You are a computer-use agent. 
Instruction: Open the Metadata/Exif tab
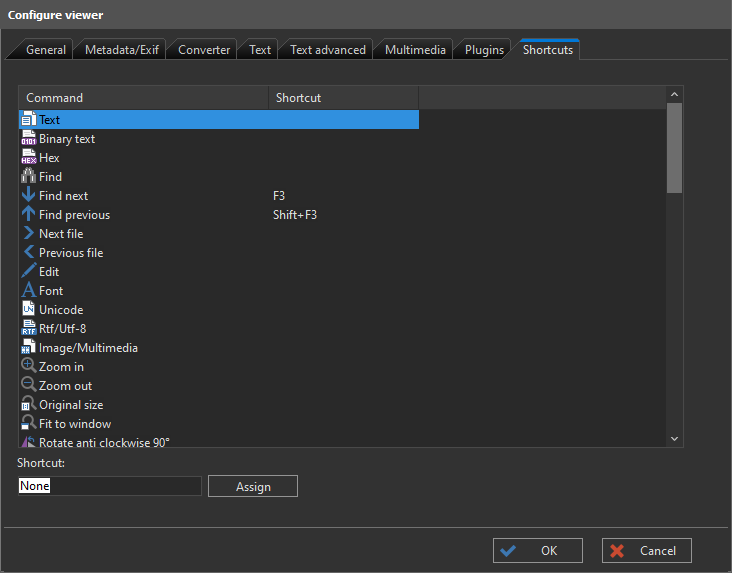(x=121, y=50)
